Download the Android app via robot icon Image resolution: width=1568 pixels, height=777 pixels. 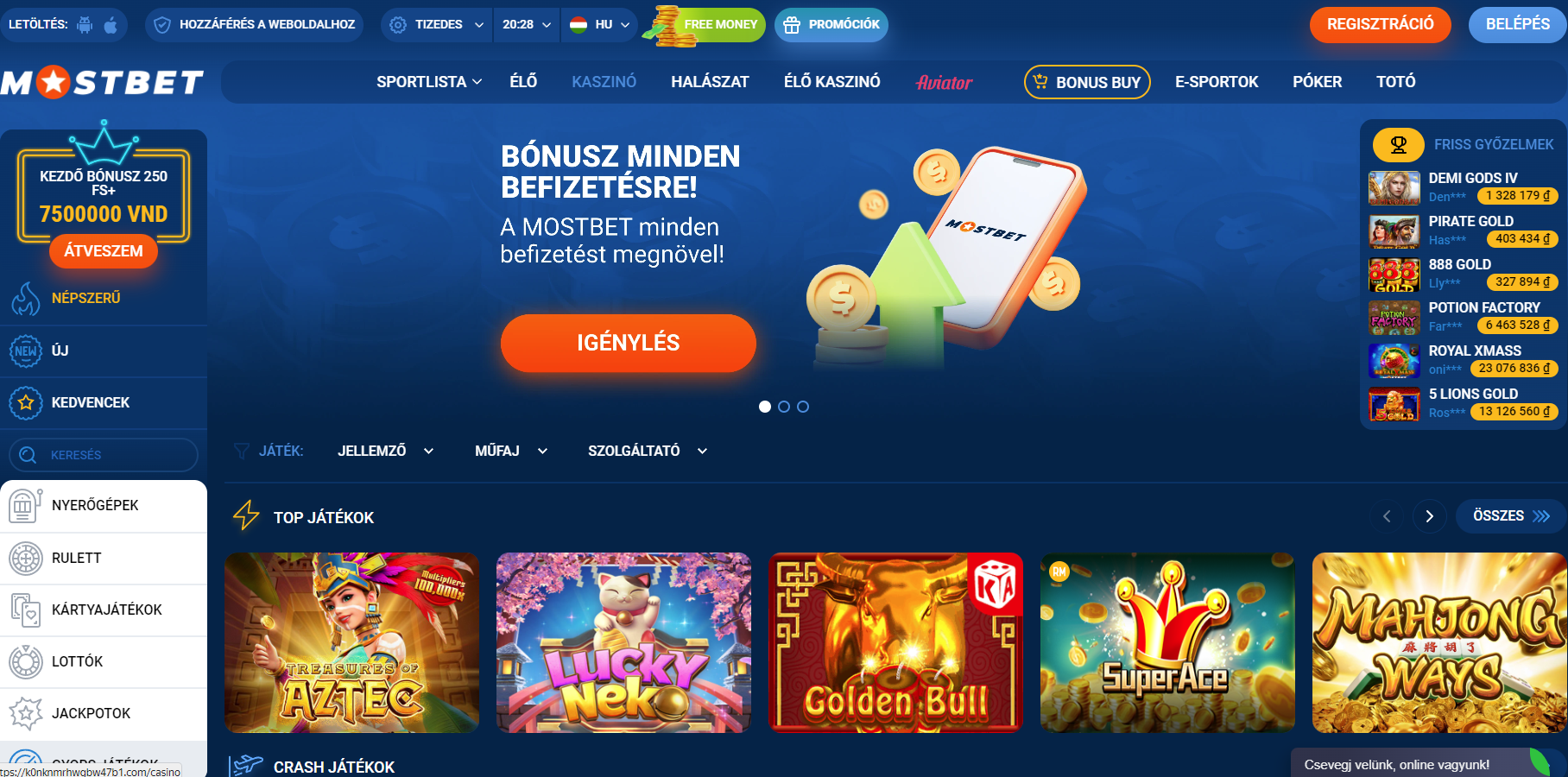85,25
